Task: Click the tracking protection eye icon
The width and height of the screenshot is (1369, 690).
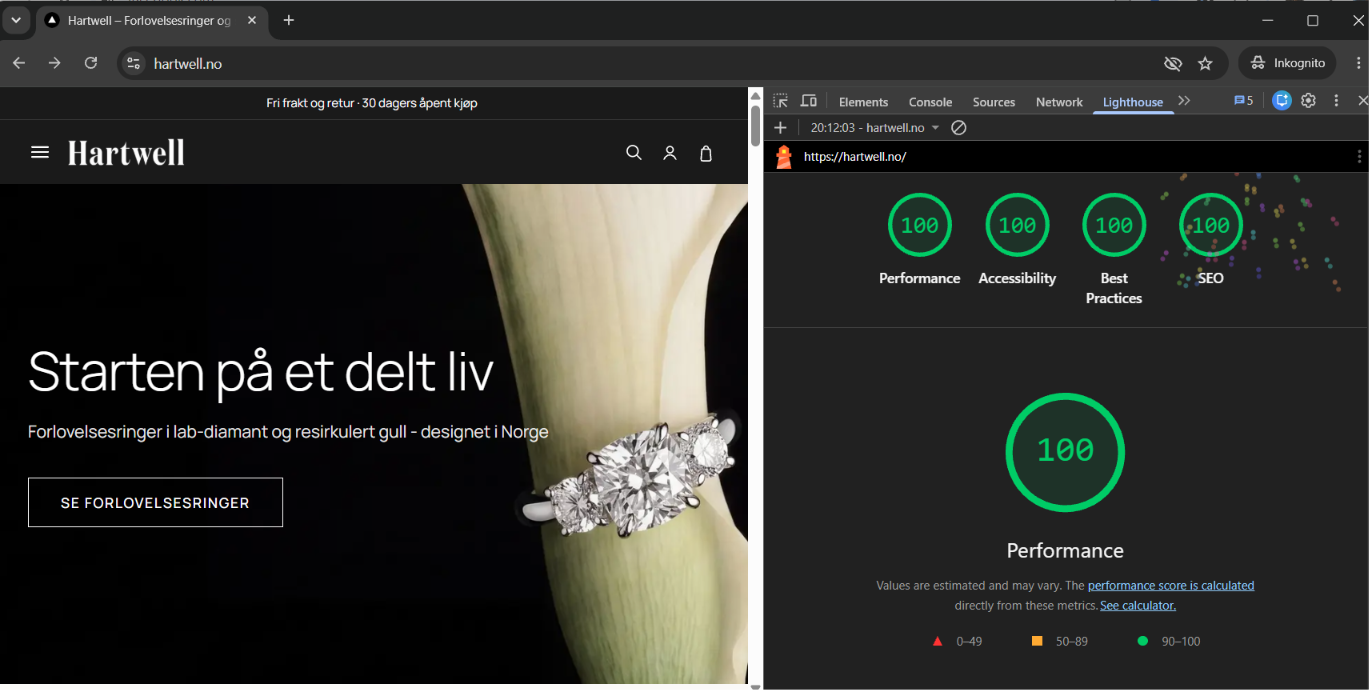Action: click(x=1173, y=63)
